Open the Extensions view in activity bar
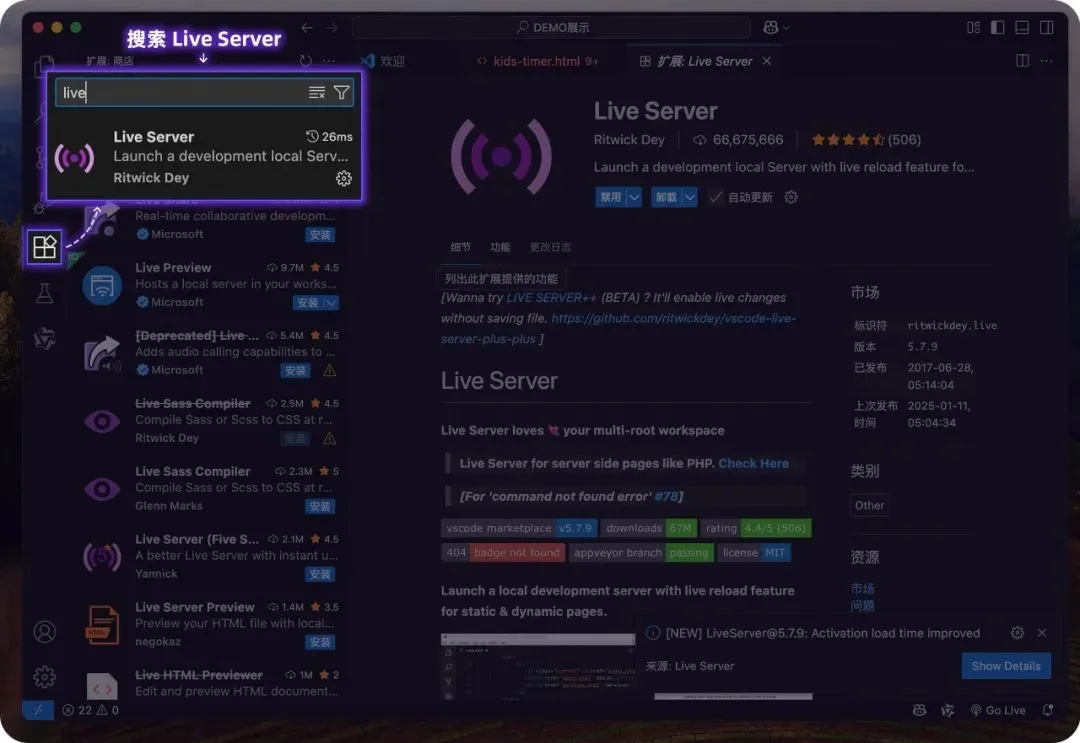The width and height of the screenshot is (1080, 743). (x=45, y=247)
